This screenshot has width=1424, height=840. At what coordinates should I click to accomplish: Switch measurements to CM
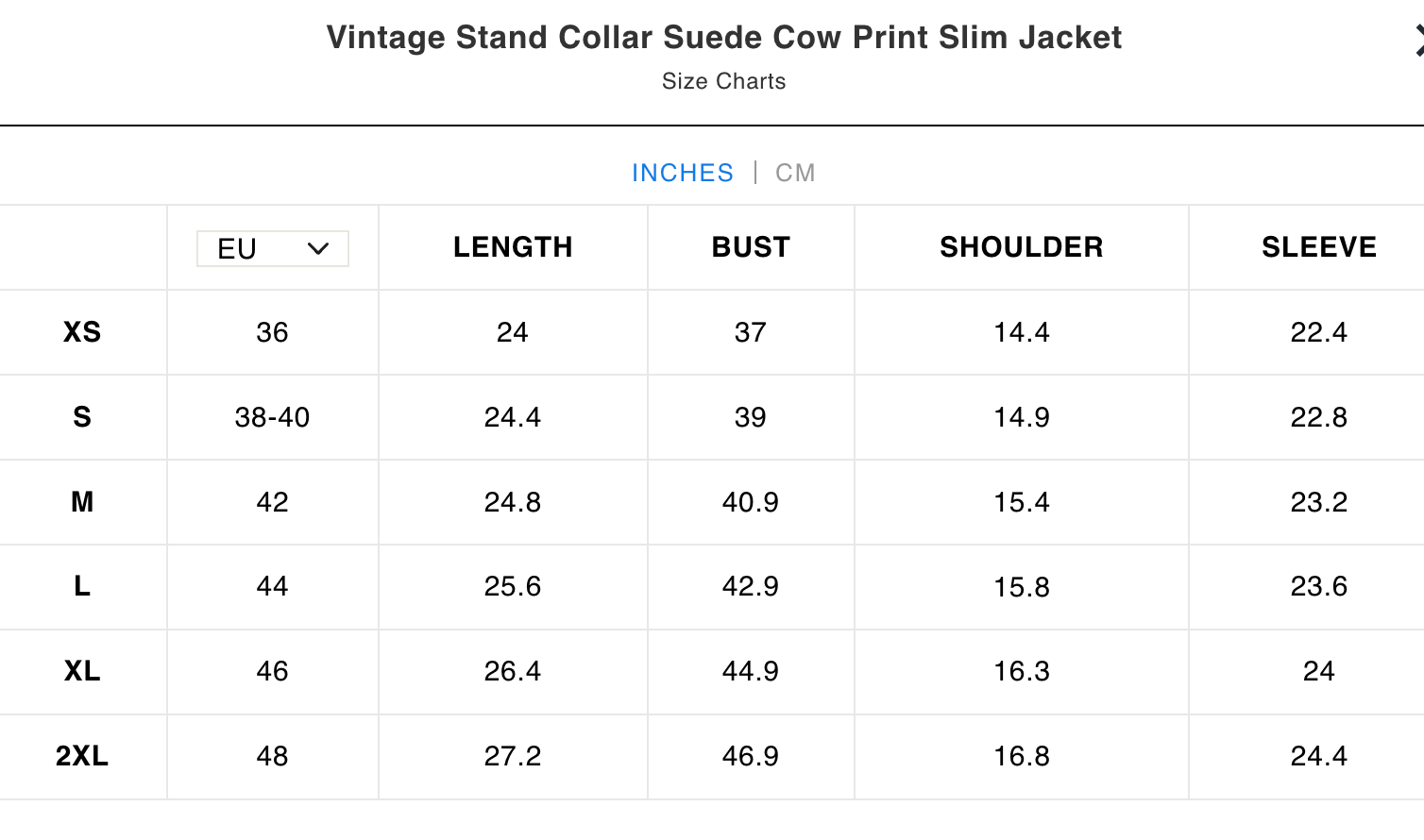[794, 173]
